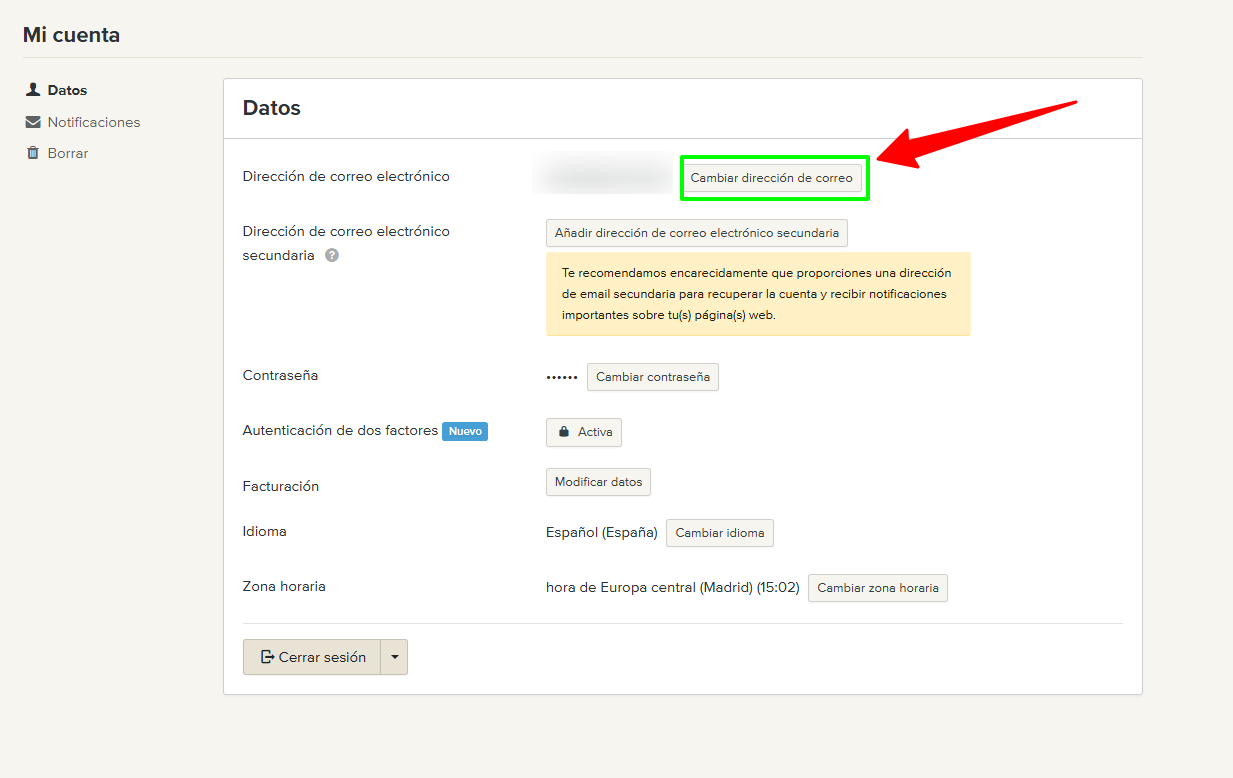The width and height of the screenshot is (1233, 778).
Task: Expand the dropdown arrow beside Cerrar sesión
Action: 395,657
